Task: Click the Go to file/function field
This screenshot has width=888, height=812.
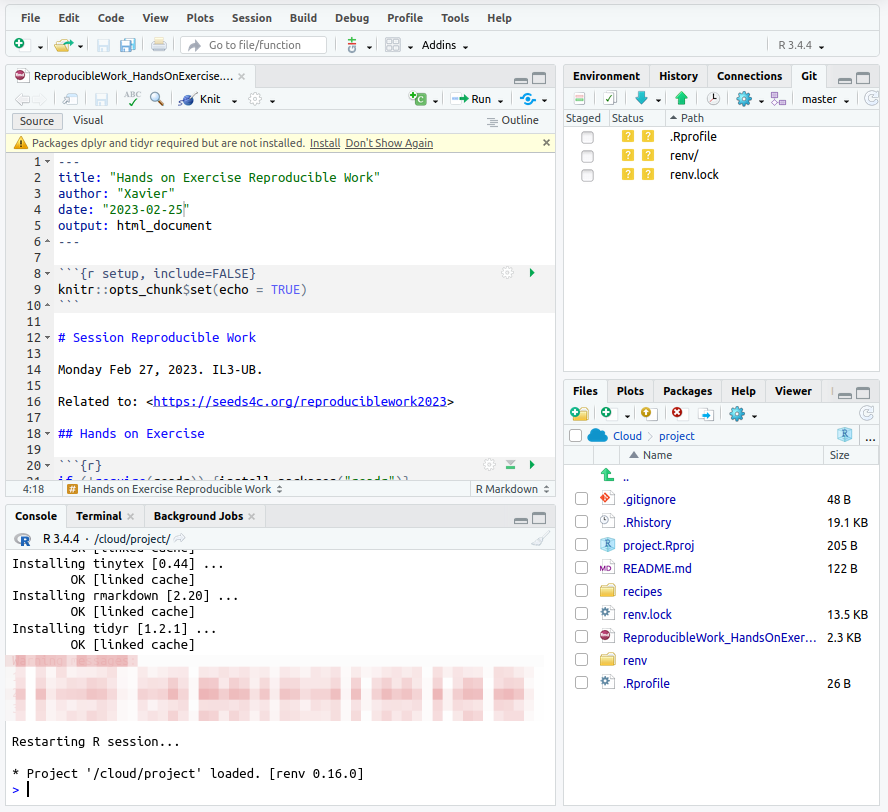Action: (x=254, y=45)
